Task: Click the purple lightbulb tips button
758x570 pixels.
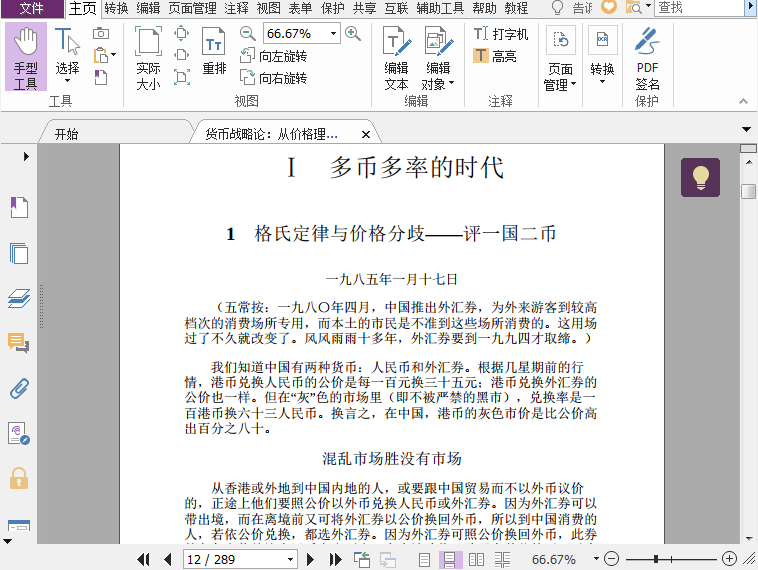Action: click(x=700, y=177)
